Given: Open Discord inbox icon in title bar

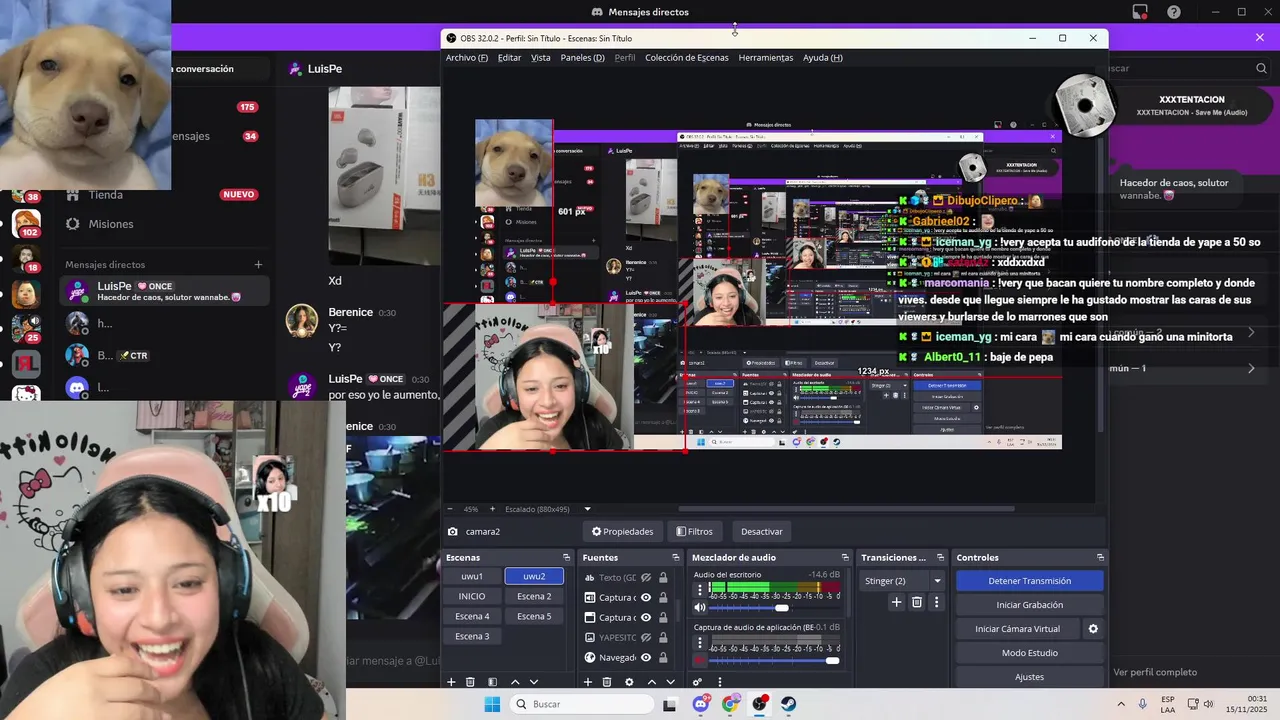Looking at the screenshot, I should pyautogui.click(x=1140, y=12).
